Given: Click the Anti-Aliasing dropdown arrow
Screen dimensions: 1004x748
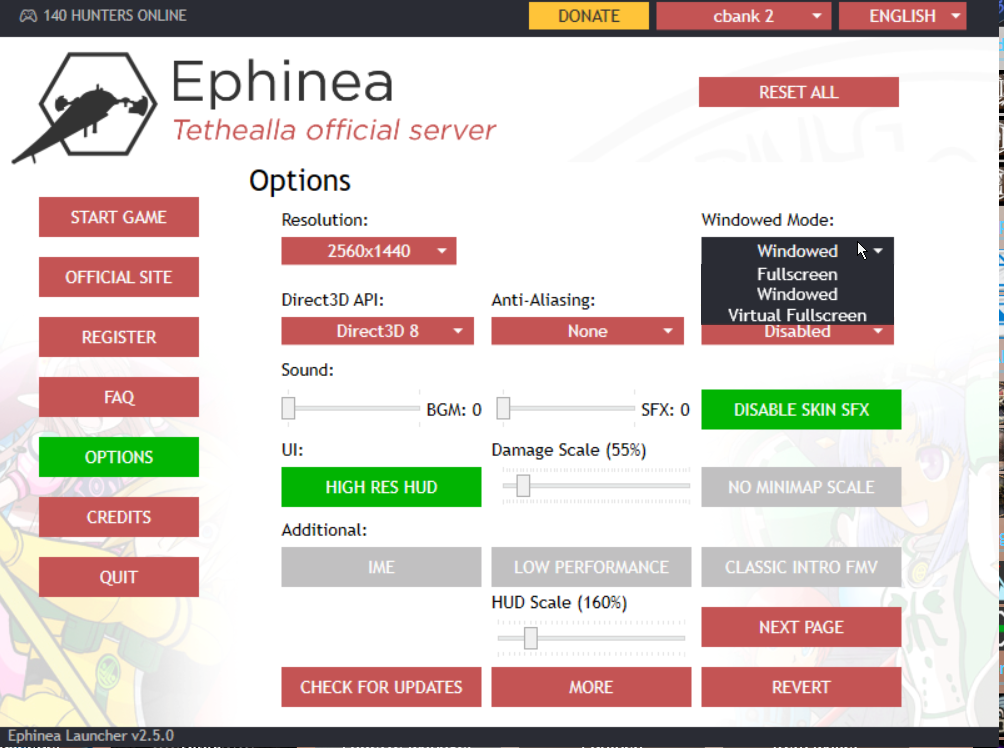Looking at the screenshot, I should click(x=668, y=331).
